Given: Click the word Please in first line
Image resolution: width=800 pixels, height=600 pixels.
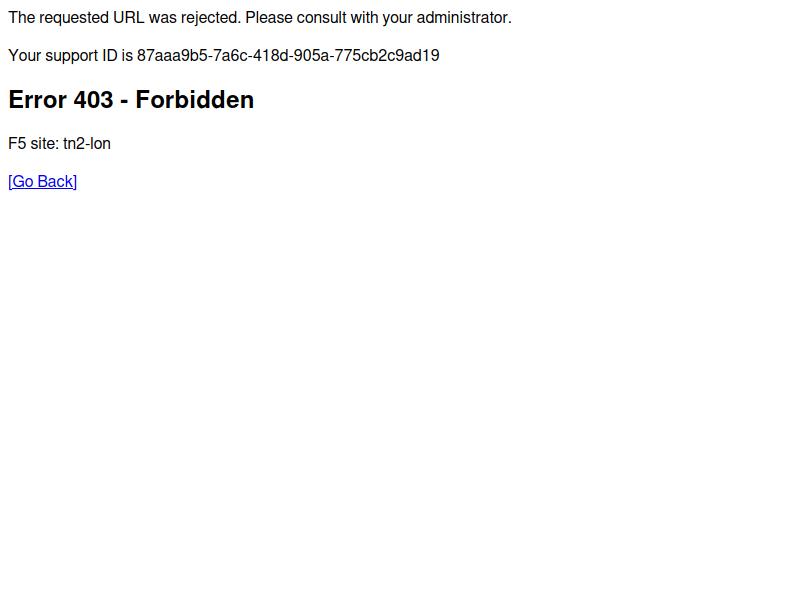Looking at the screenshot, I should [x=269, y=18].
